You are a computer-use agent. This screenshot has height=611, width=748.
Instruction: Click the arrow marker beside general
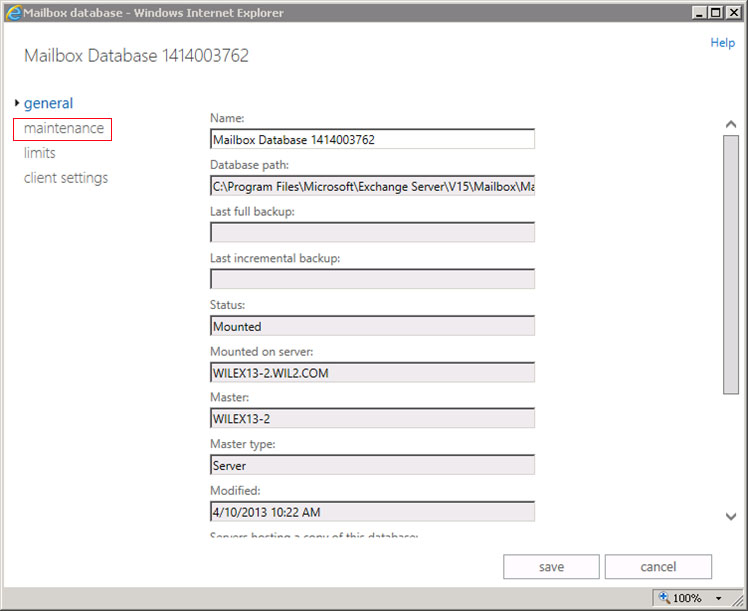pos(17,103)
